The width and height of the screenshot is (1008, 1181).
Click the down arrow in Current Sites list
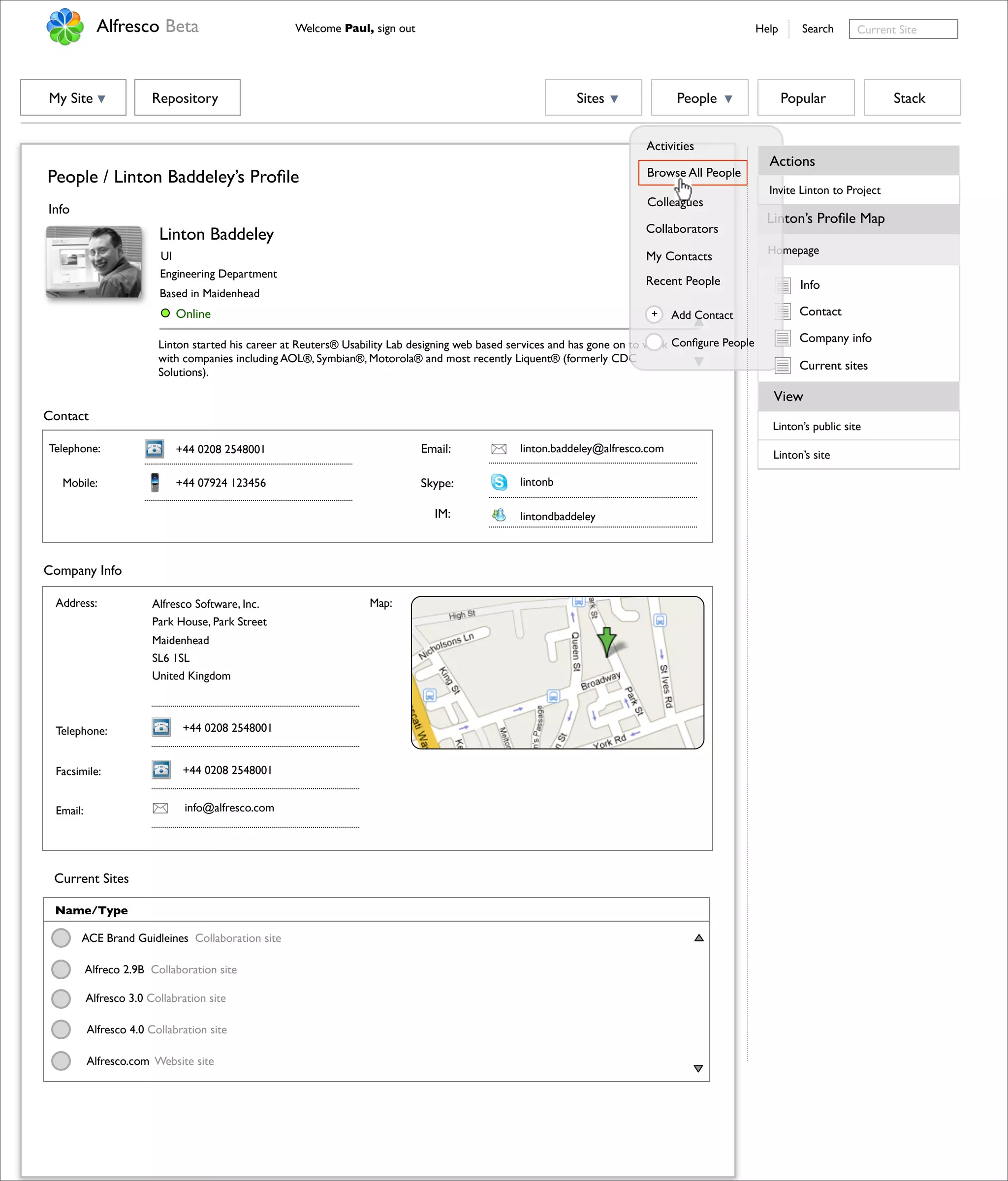698,1069
